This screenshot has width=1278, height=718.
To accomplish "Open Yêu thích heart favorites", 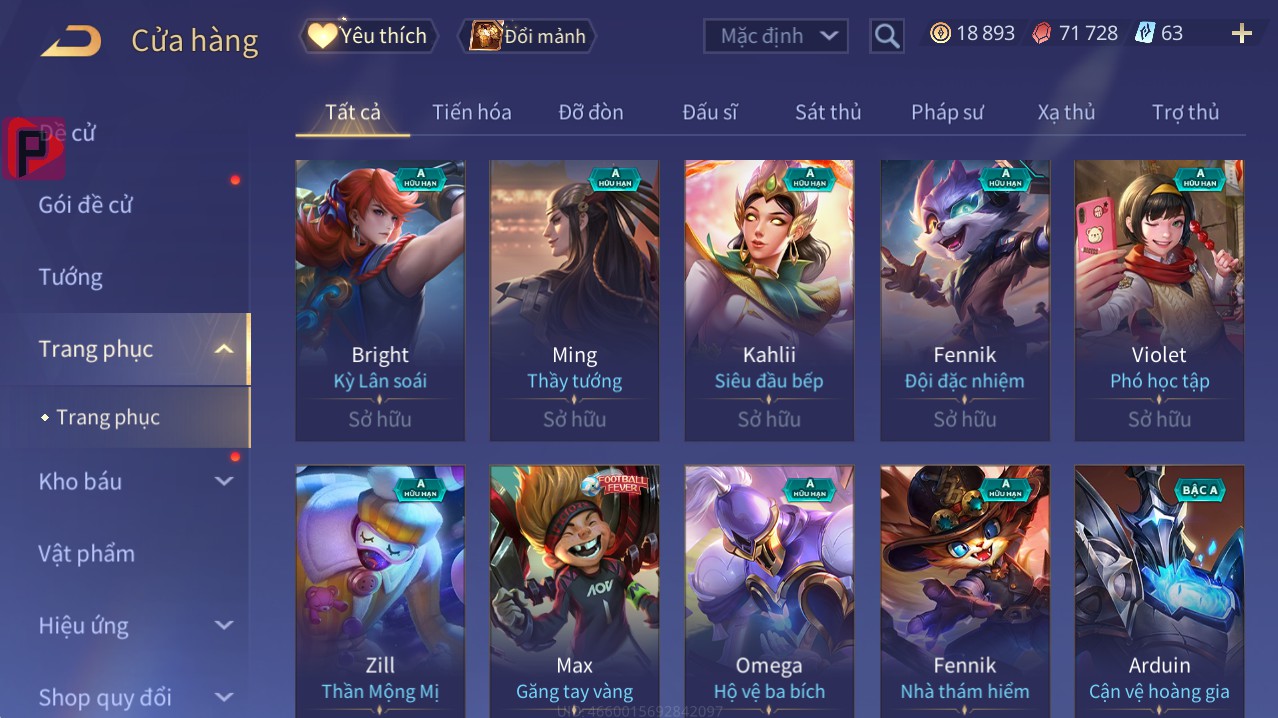I will point(369,36).
